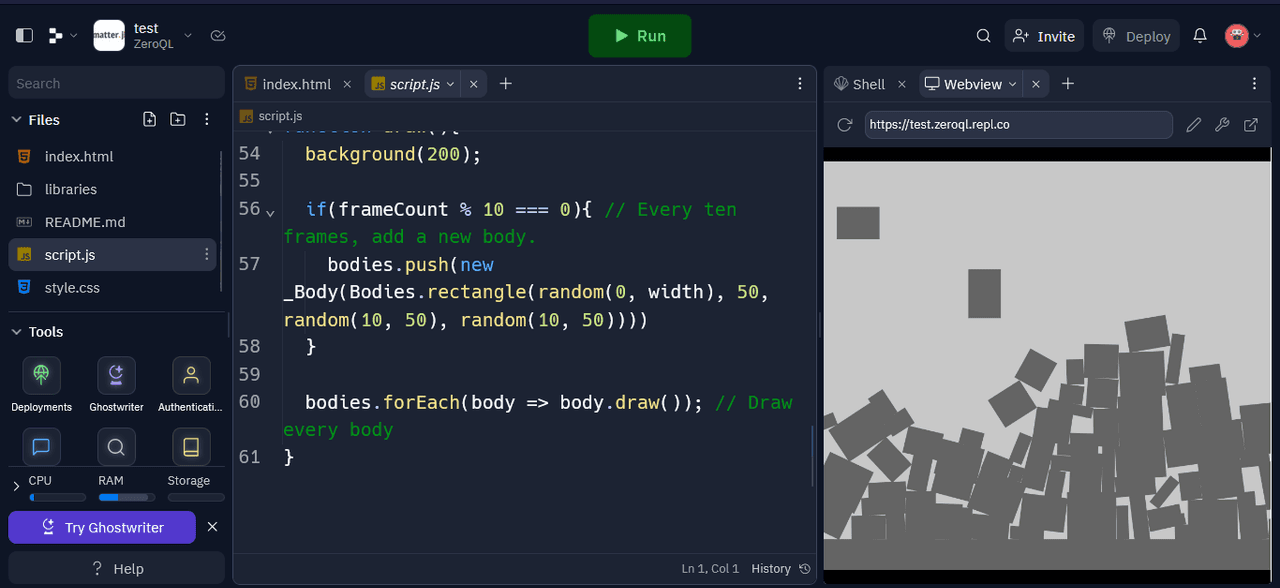Click the webview URL field

pos(1017,125)
